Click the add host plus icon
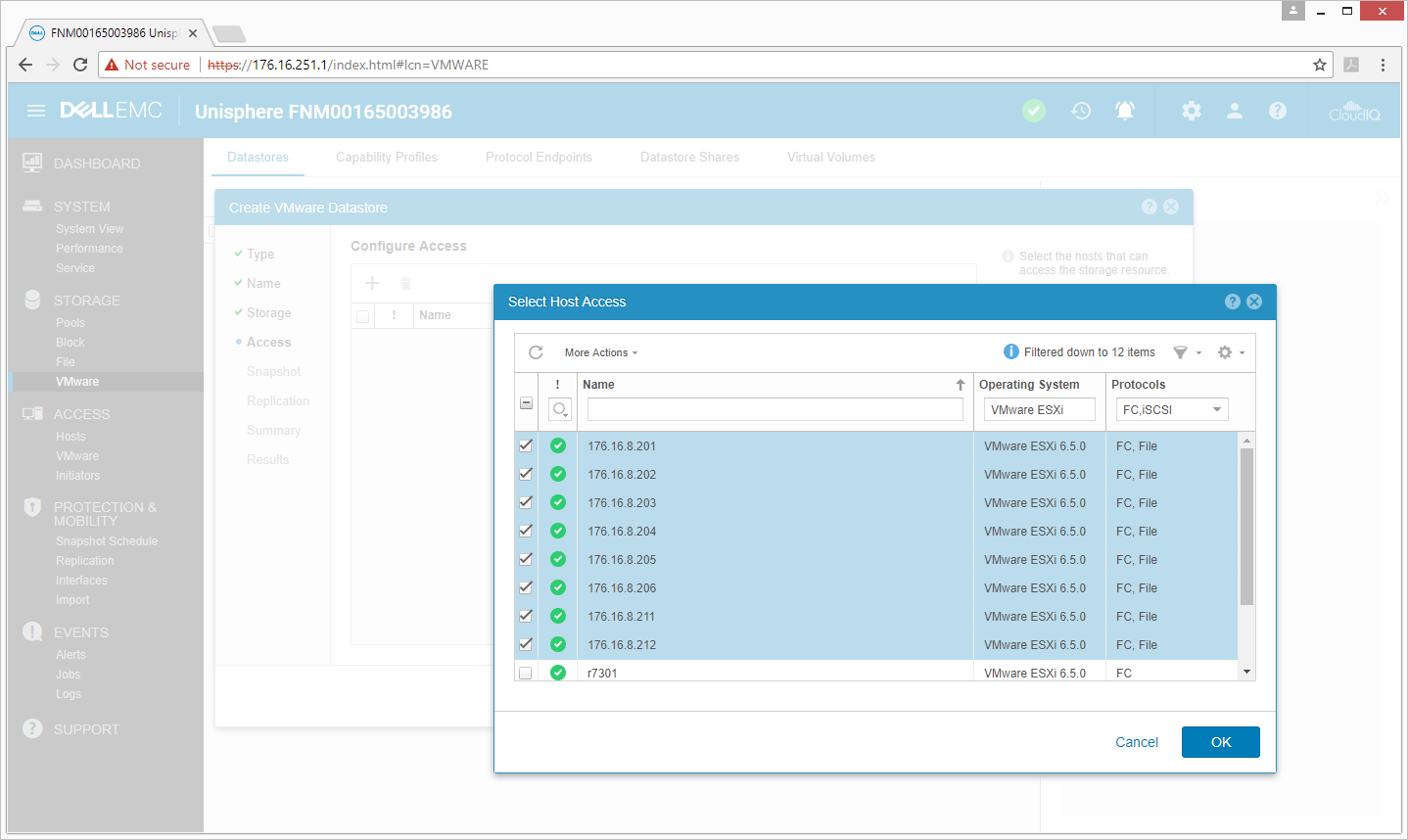The width and height of the screenshot is (1408, 840). (372, 283)
